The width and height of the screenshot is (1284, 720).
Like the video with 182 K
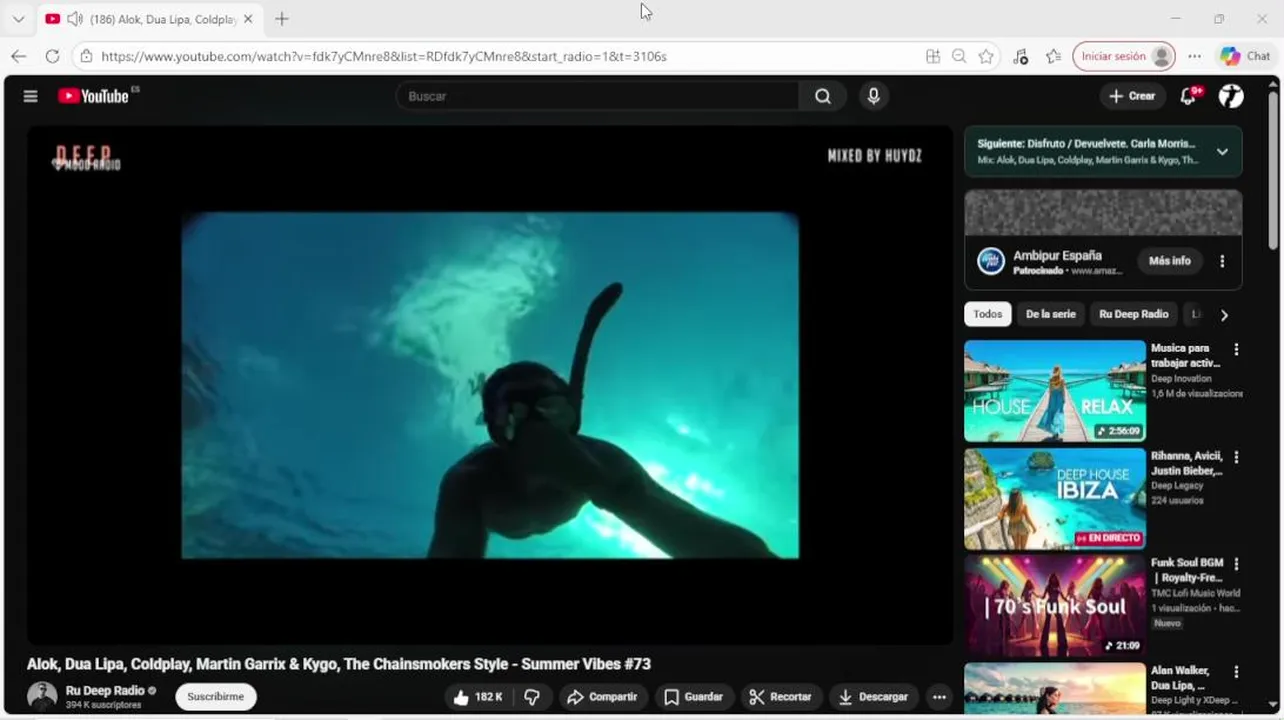(x=477, y=697)
